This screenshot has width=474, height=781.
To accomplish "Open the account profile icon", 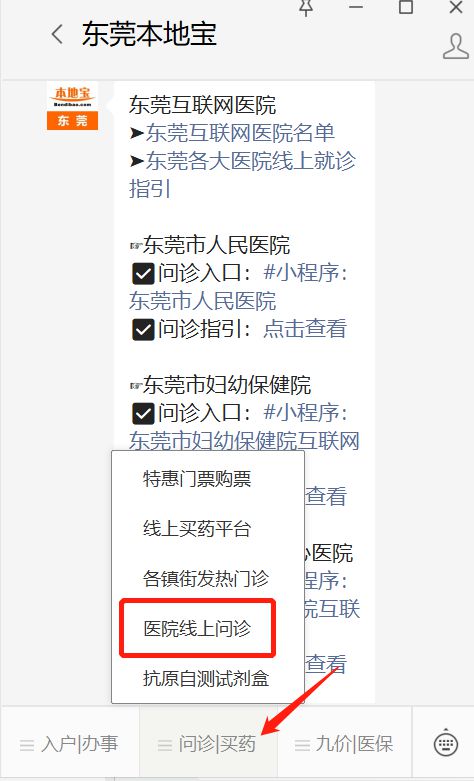I will click(456, 46).
